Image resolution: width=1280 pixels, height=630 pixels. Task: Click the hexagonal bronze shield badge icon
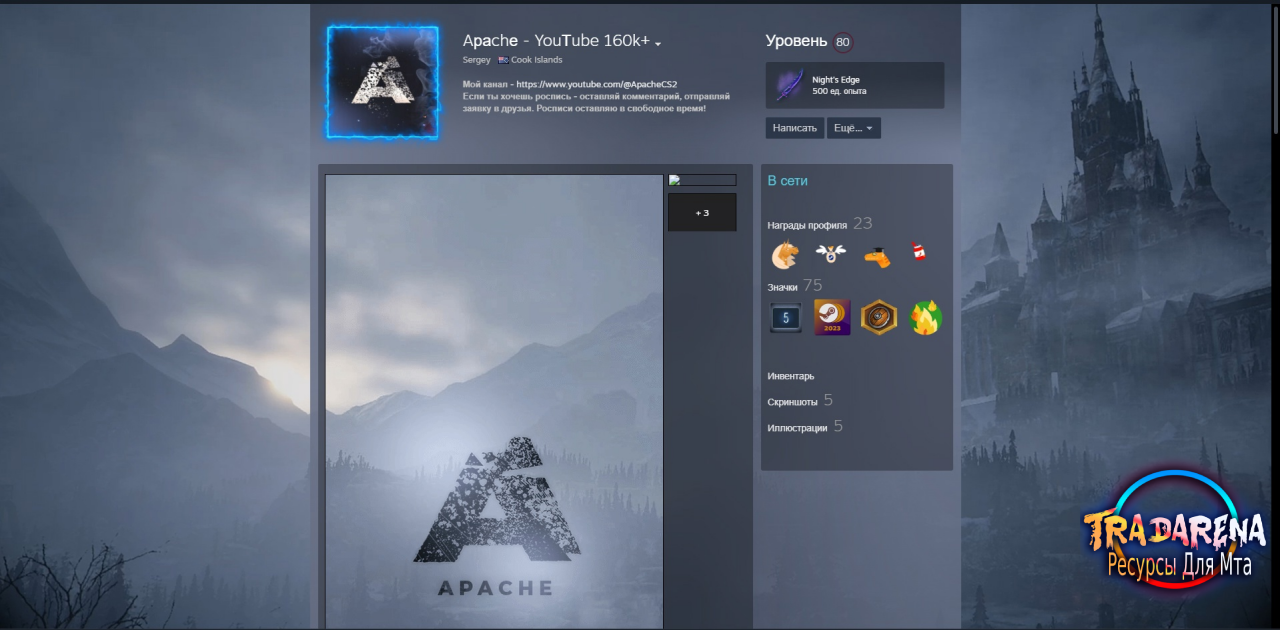879,317
